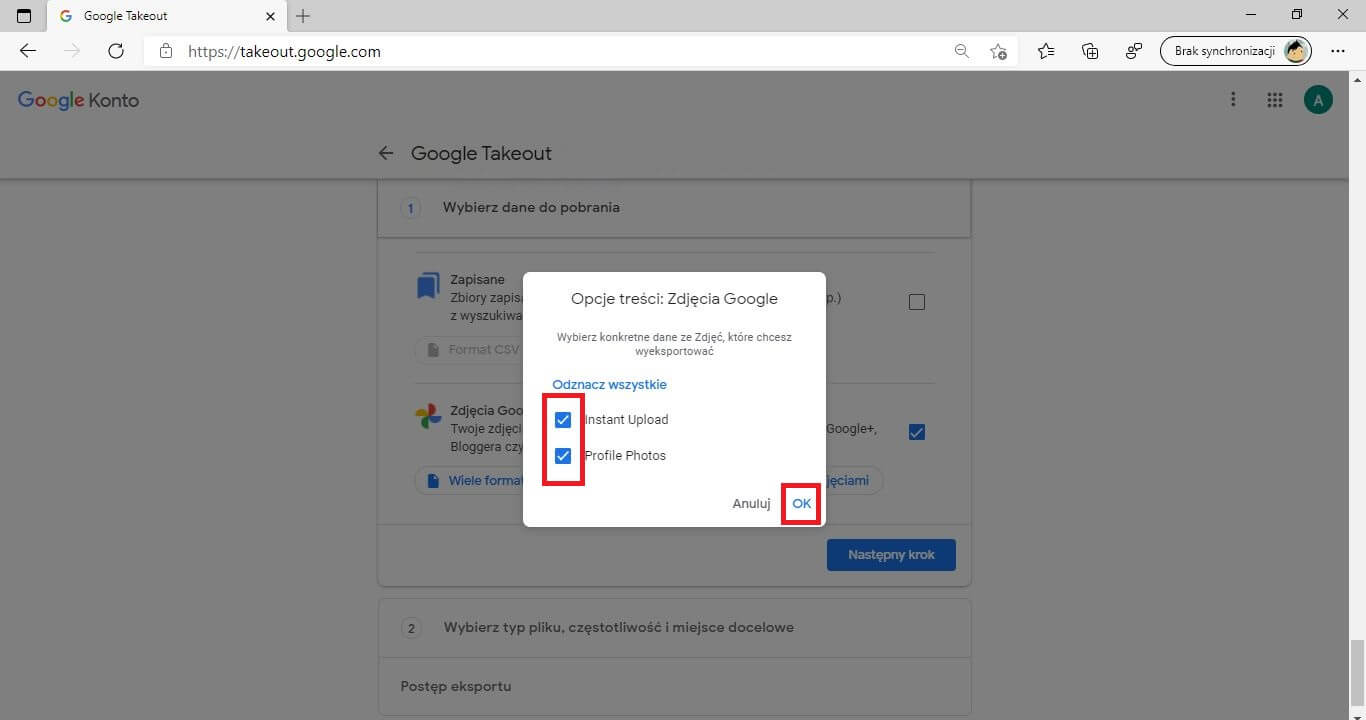Open the Google account vertical dots menu
This screenshot has height=720, width=1366.
[1233, 100]
